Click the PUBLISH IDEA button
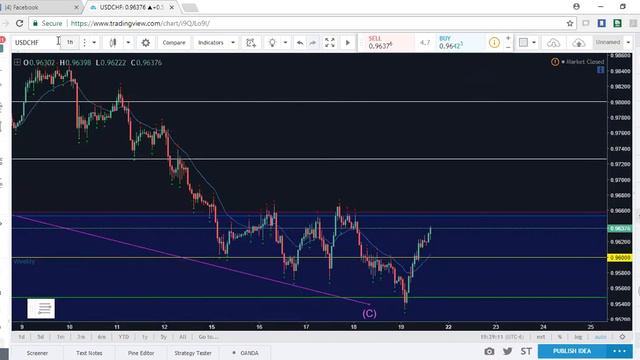This screenshot has width=640, height=360. [572, 351]
